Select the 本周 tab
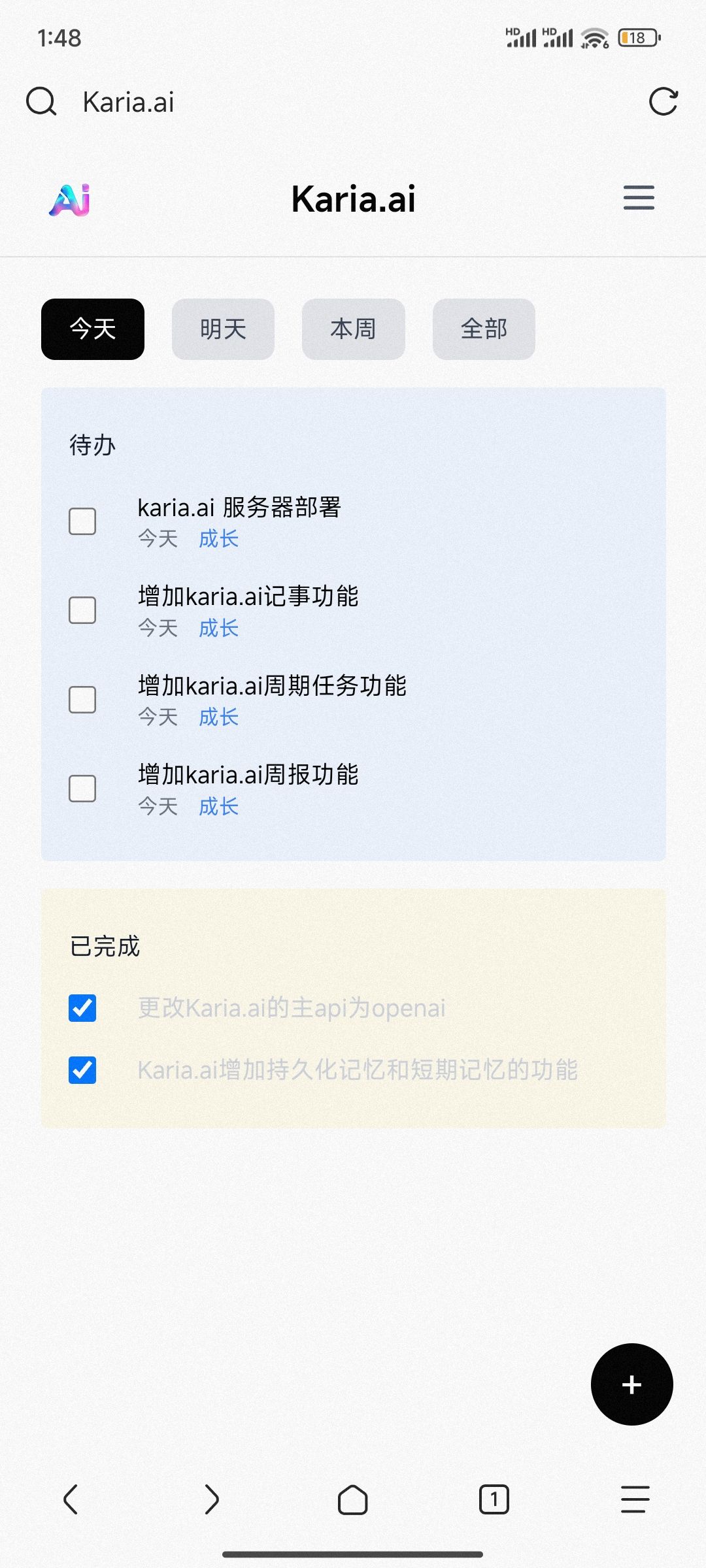 (x=353, y=329)
